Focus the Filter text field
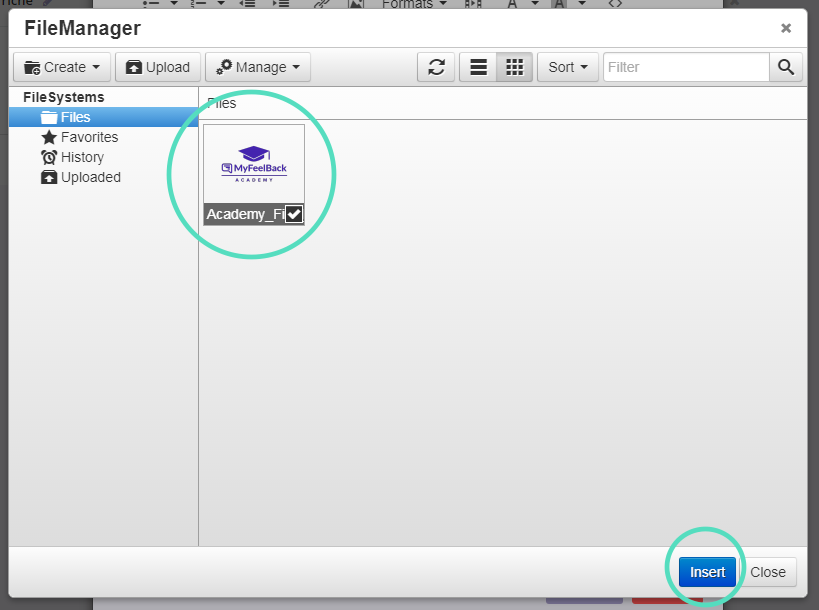819x610 pixels. click(x=686, y=67)
